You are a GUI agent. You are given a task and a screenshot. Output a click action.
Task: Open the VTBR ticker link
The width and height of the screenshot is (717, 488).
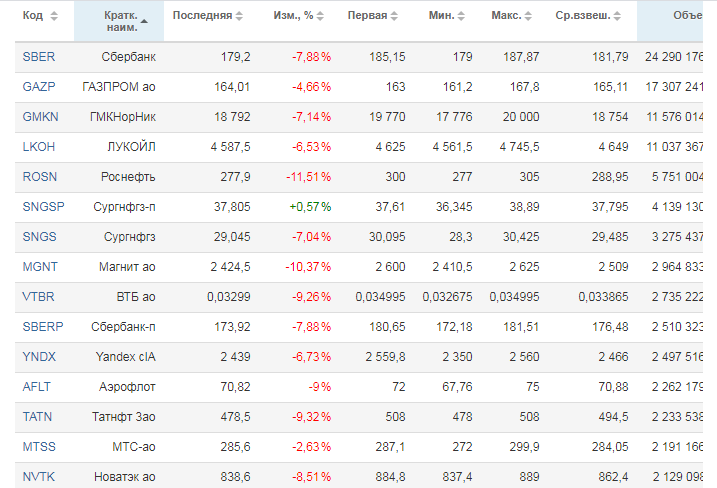[x=38, y=297]
